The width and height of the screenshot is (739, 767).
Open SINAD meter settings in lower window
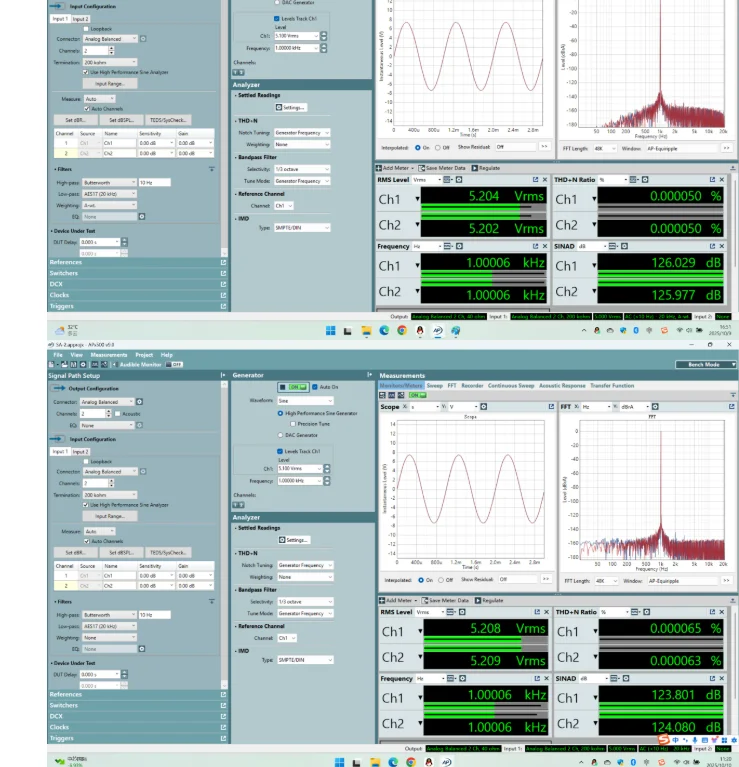coord(626,678)
